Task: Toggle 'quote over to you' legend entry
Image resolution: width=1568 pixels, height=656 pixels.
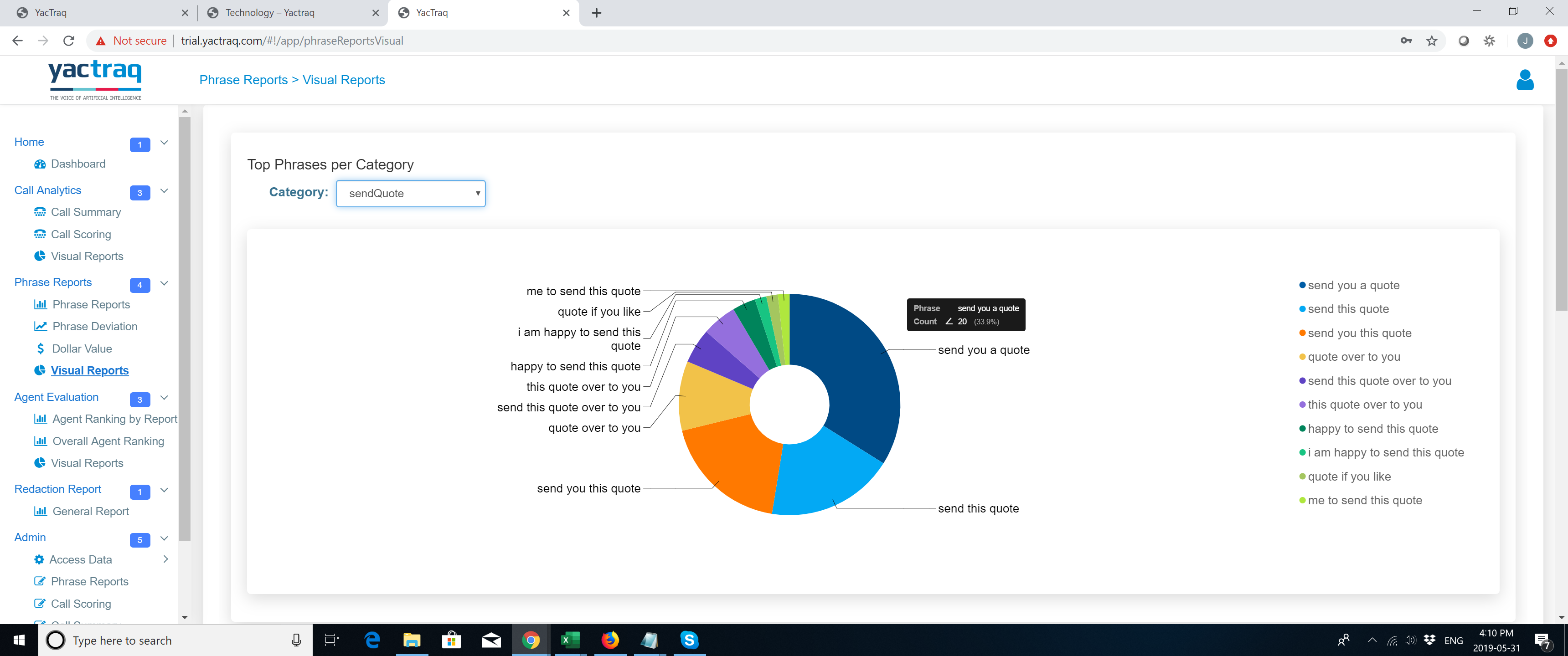Action: pos(1354,357)
